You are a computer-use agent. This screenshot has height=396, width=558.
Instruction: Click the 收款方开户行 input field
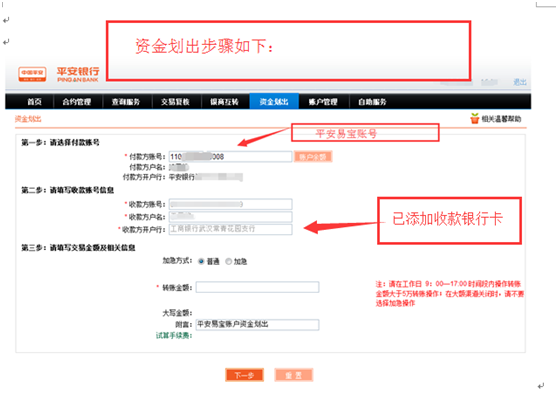231,229
